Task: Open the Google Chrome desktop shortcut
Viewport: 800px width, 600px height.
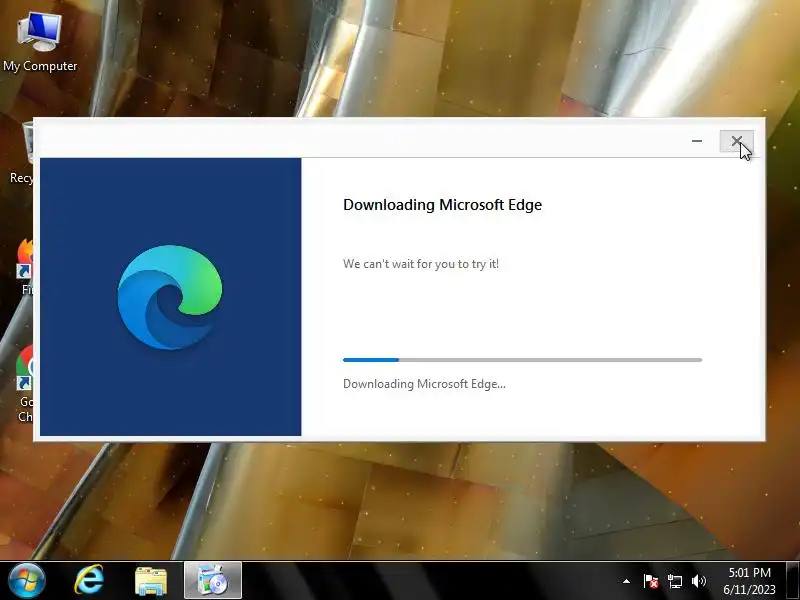Action: coord(24,384)
